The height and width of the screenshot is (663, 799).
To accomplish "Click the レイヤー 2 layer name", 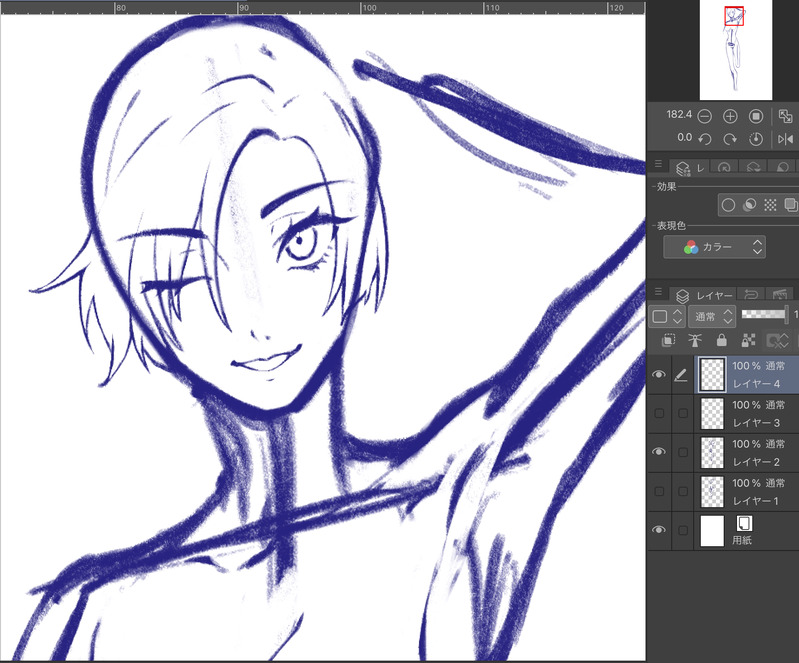I will [756, 462].
